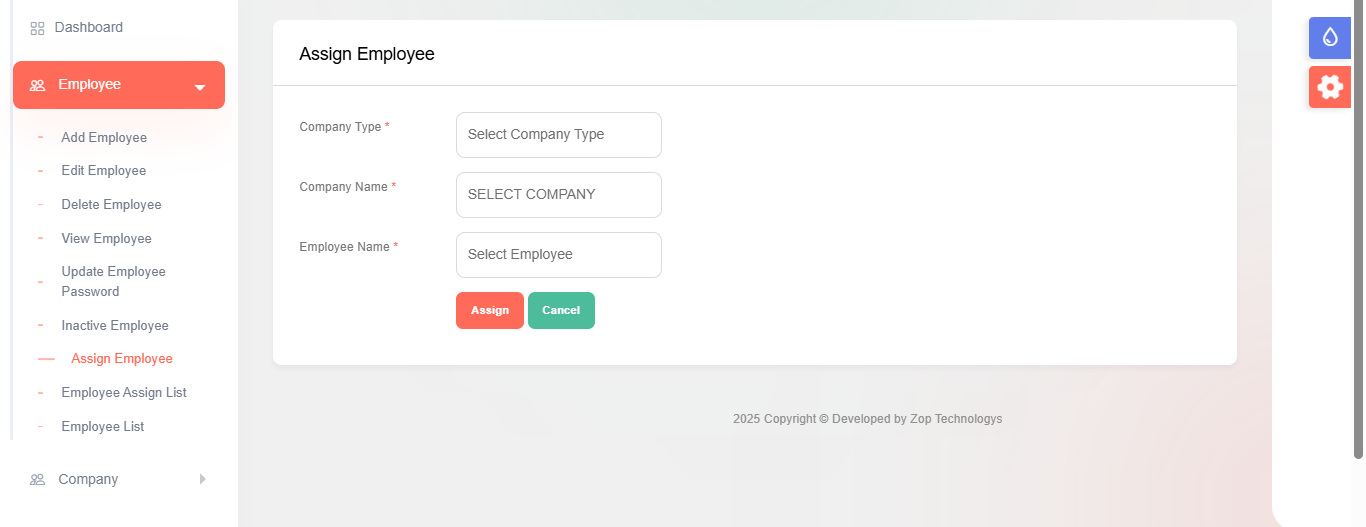Click the Employee users icon in sidebar
Viewport: 1366px width, 527px height.
[37, 85]
